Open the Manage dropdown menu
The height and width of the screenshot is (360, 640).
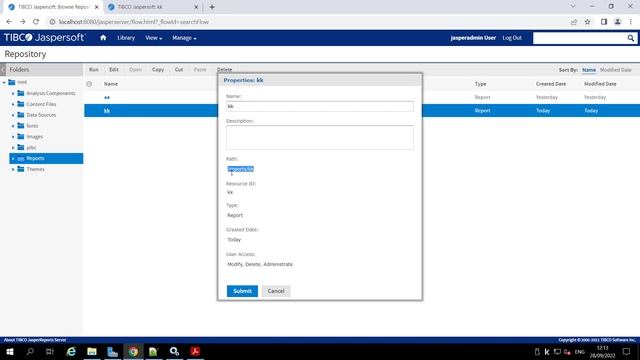pyautogui.click(x=184, y=38)
